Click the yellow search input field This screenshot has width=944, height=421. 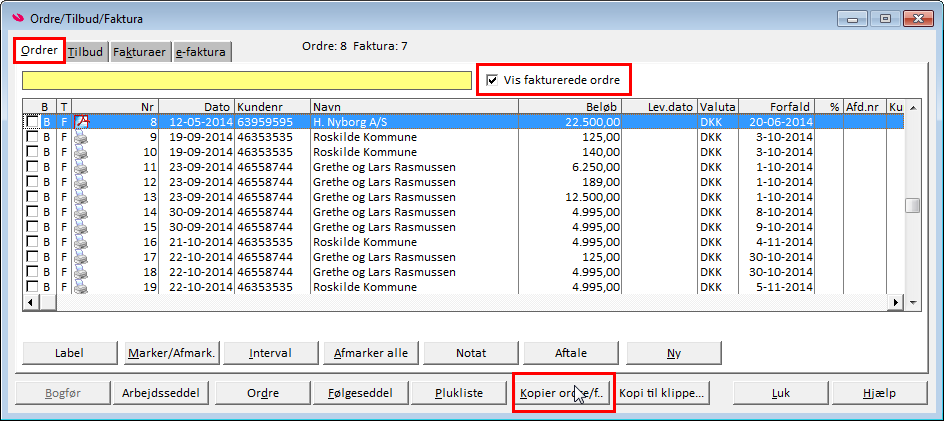point(247,80)
